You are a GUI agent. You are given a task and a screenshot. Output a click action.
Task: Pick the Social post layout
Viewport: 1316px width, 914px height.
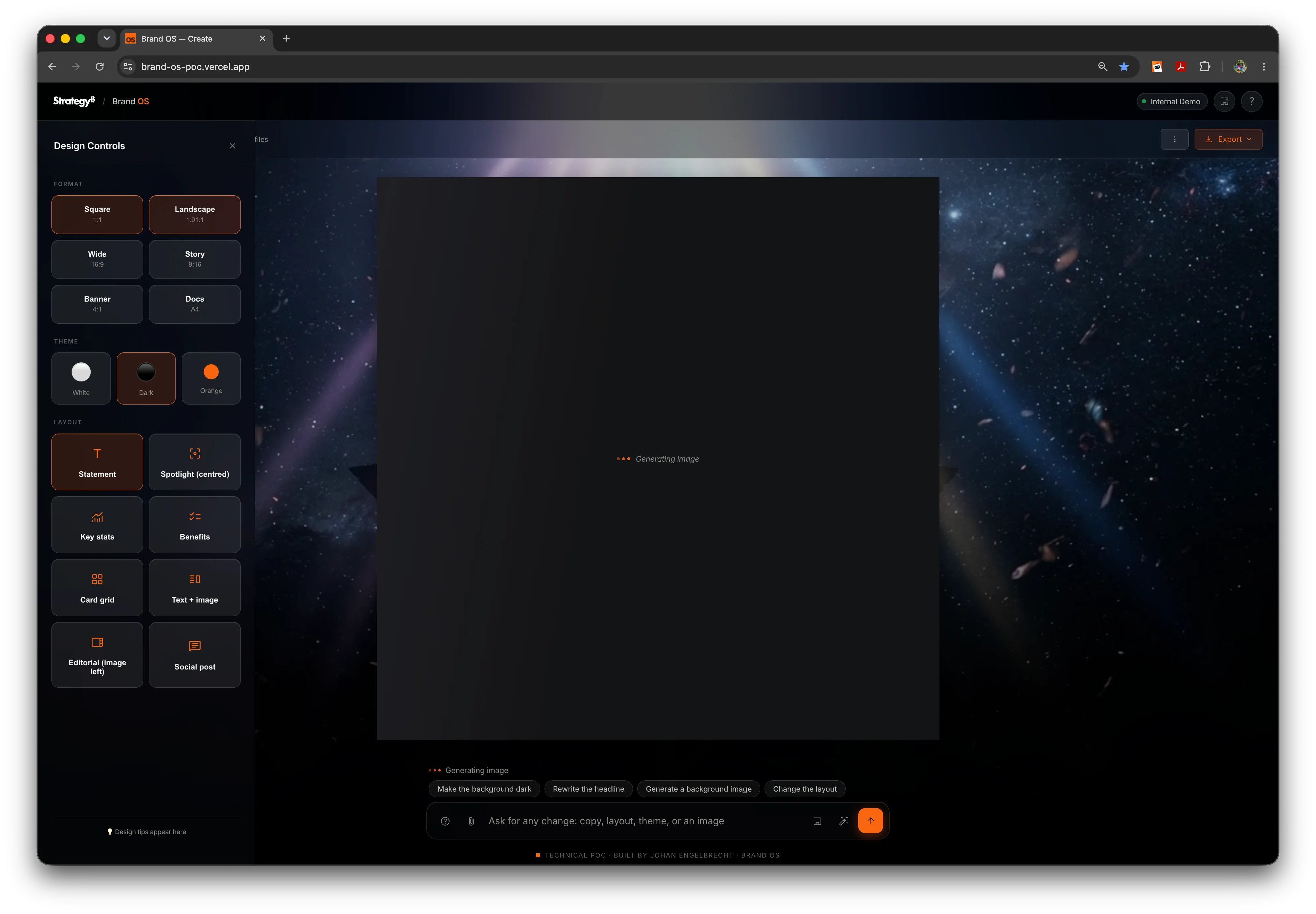coord(195,655)
